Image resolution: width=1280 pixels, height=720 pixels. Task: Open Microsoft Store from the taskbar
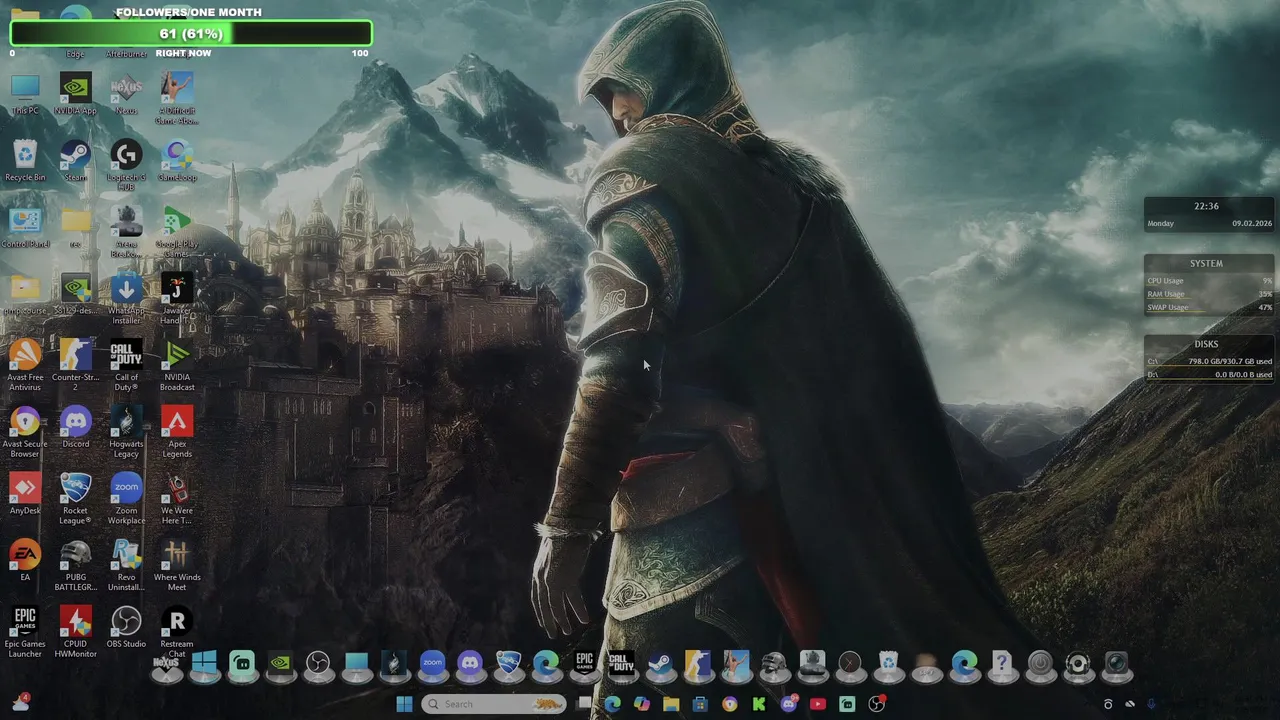700,704
